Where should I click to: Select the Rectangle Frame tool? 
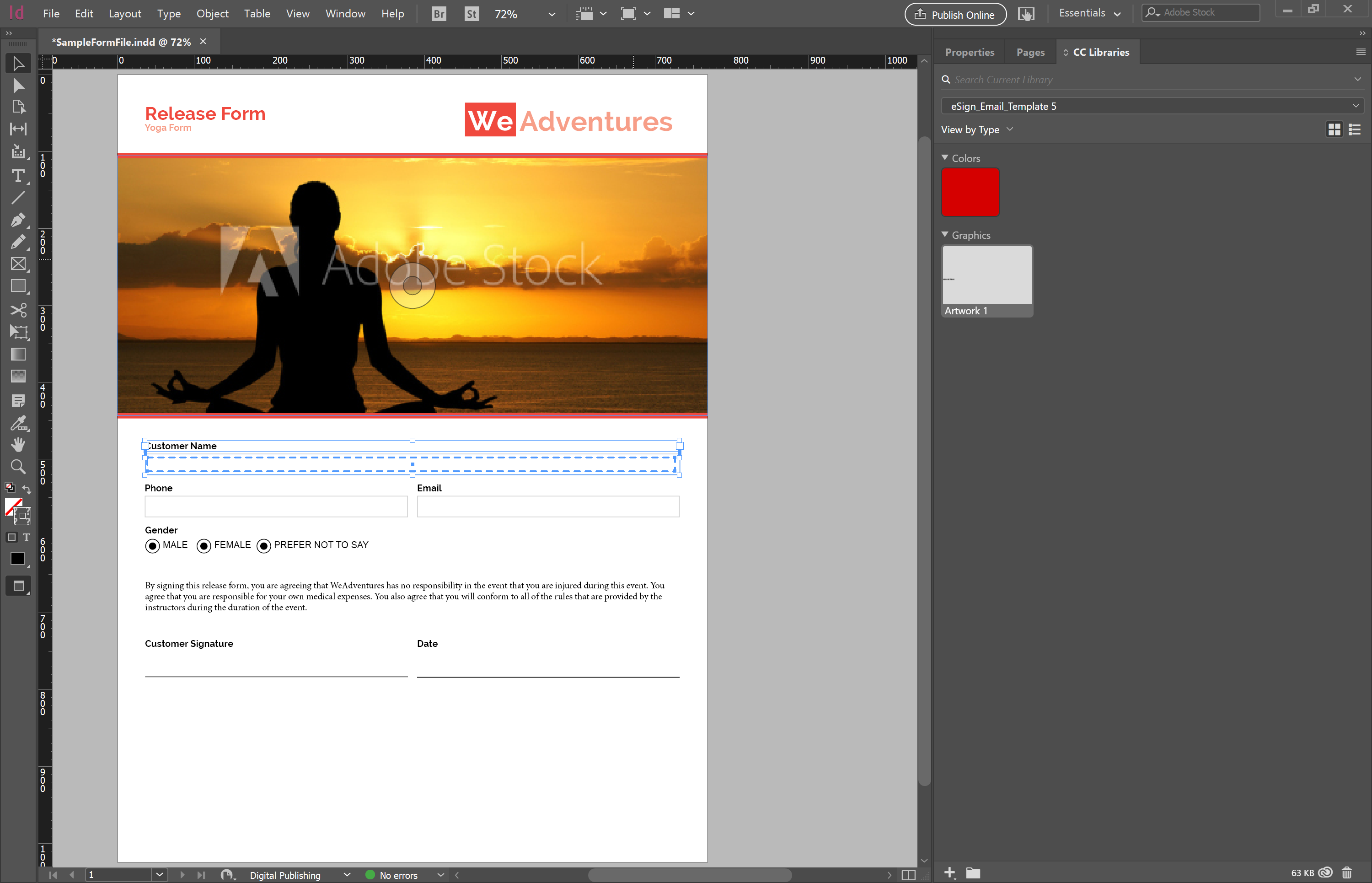(18, 264)
